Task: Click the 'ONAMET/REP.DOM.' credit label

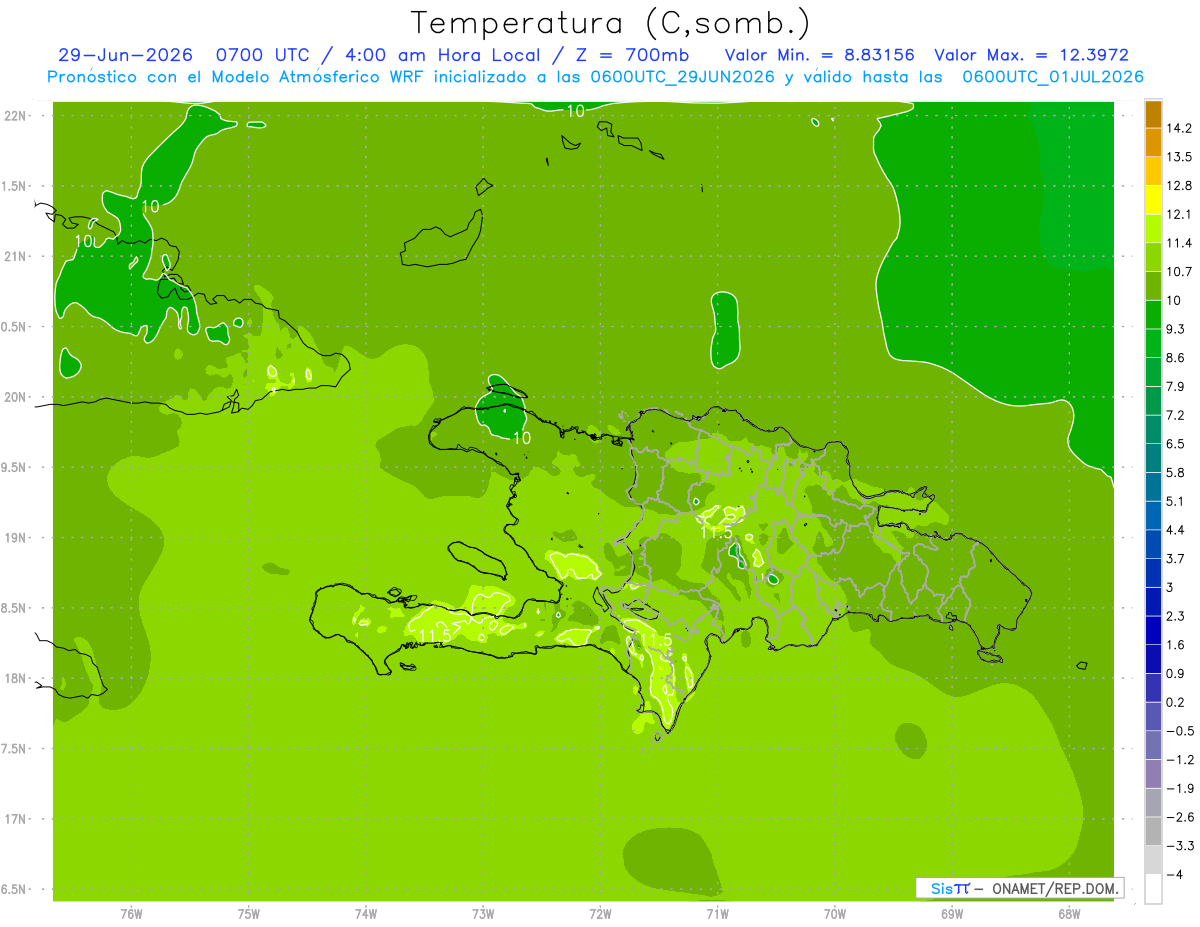Action: pyautogui.click(x=1055, y=888)
